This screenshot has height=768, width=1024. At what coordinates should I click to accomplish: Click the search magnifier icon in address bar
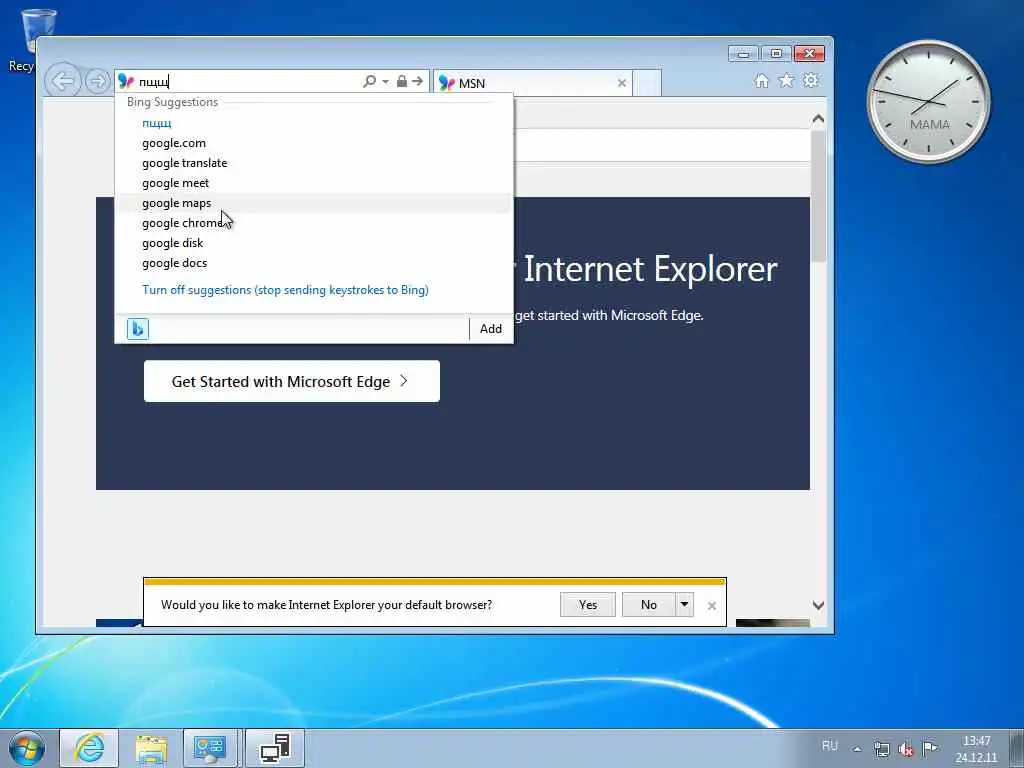pos(369,81)
